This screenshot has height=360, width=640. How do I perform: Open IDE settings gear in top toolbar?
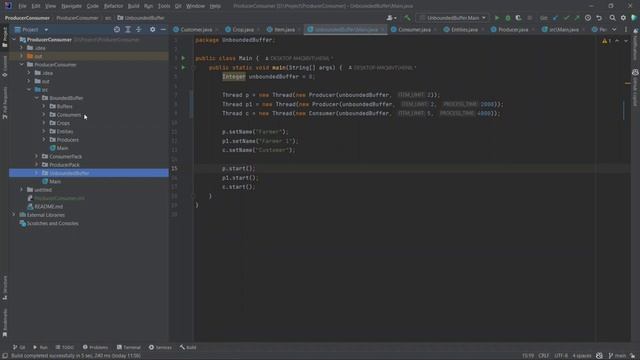[x=623, y=18]
